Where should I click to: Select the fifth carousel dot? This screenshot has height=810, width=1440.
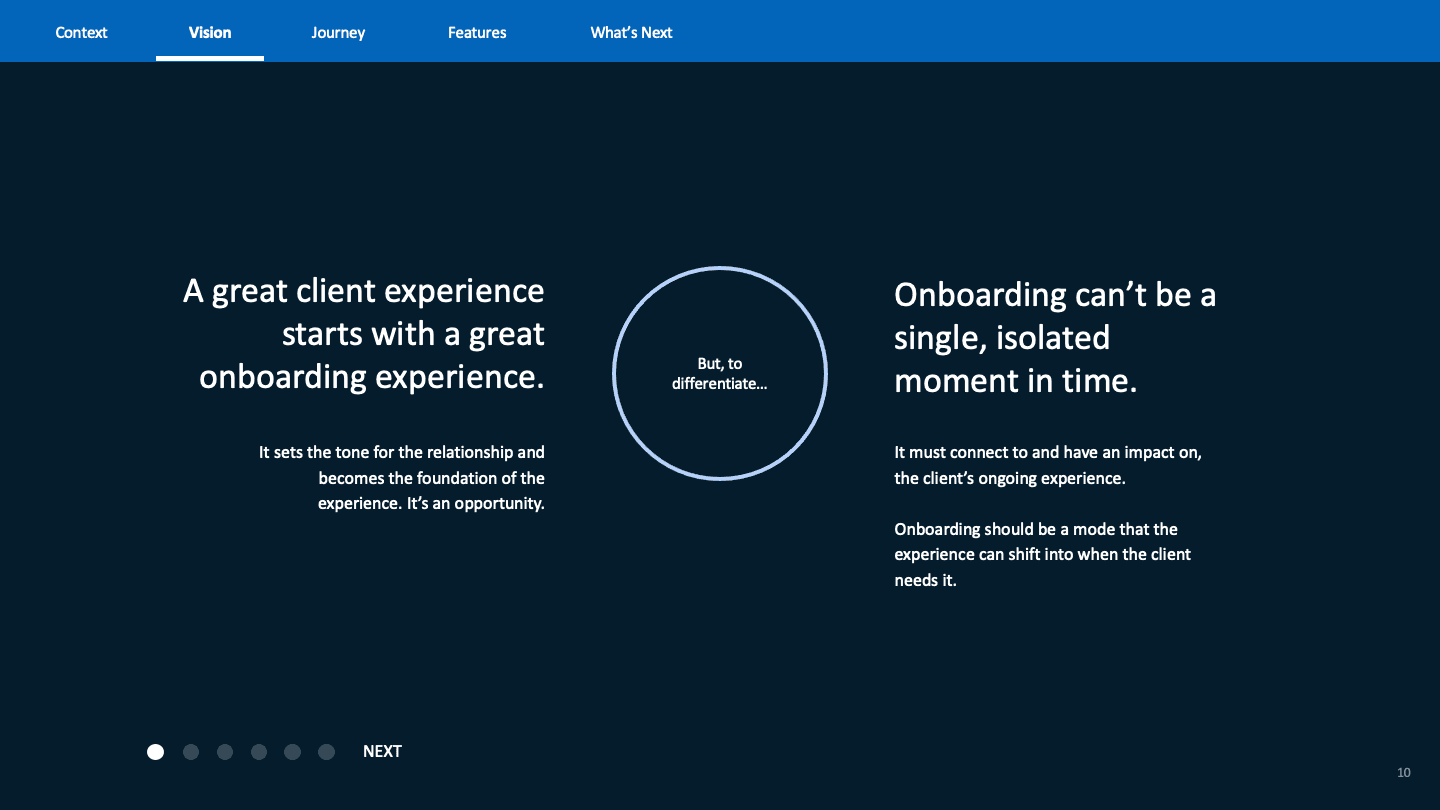(x=292, y=751)
